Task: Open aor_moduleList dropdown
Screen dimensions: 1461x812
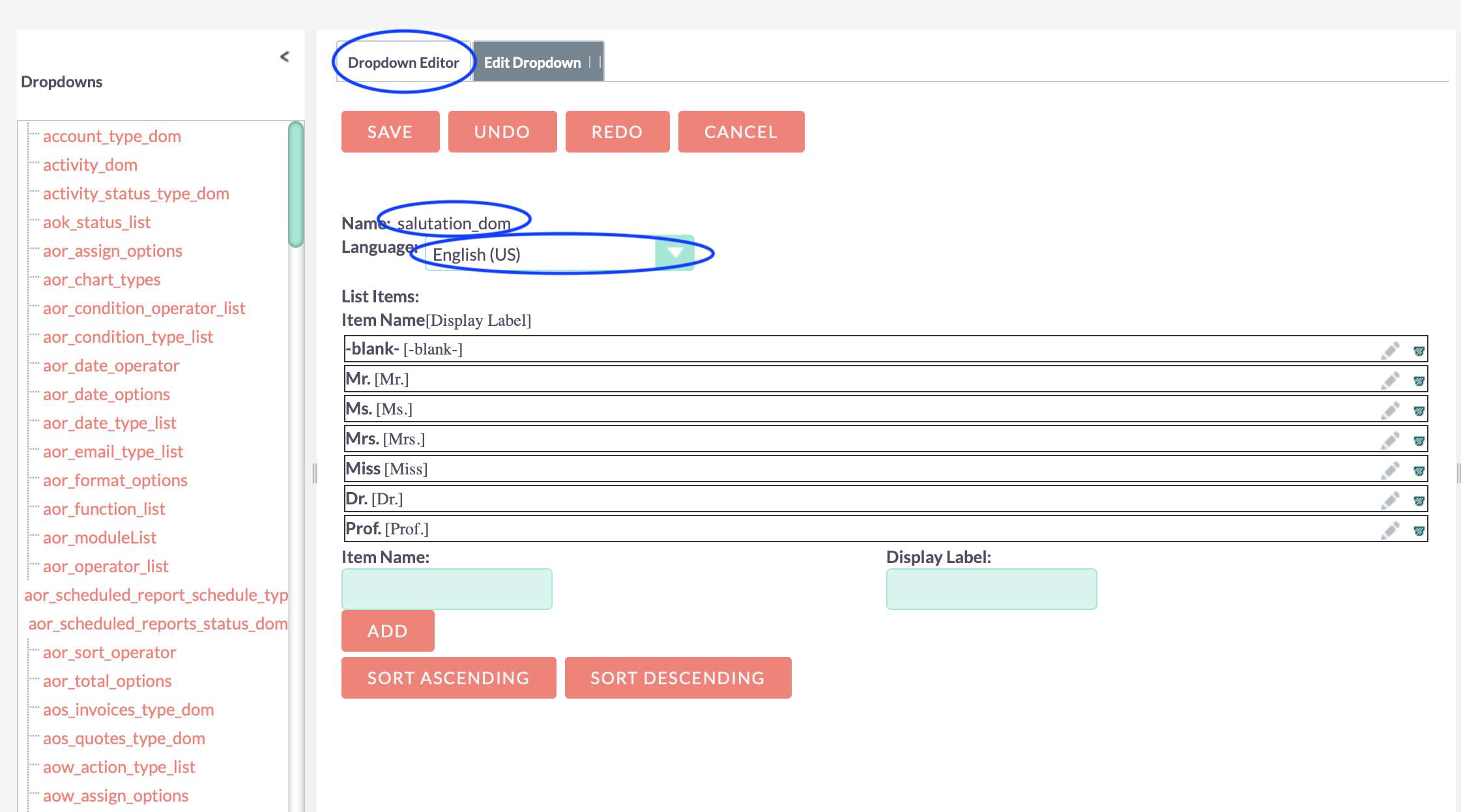Action: 100,538
